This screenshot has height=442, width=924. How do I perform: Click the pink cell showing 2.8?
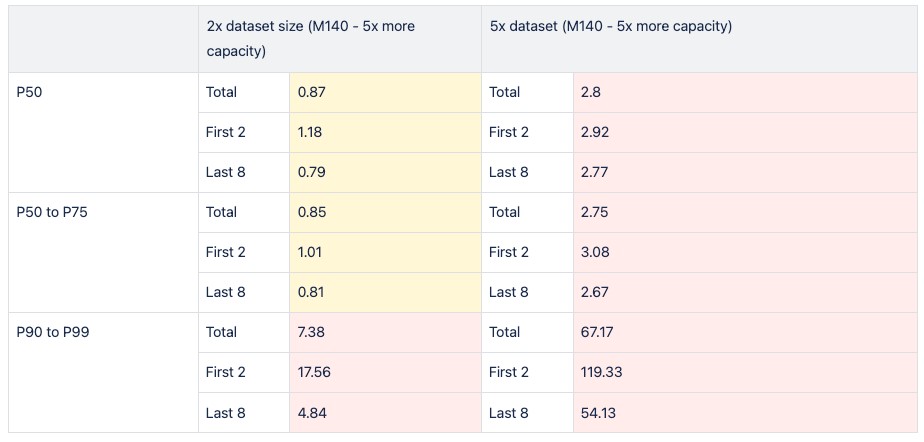click(x=744, y=92)
